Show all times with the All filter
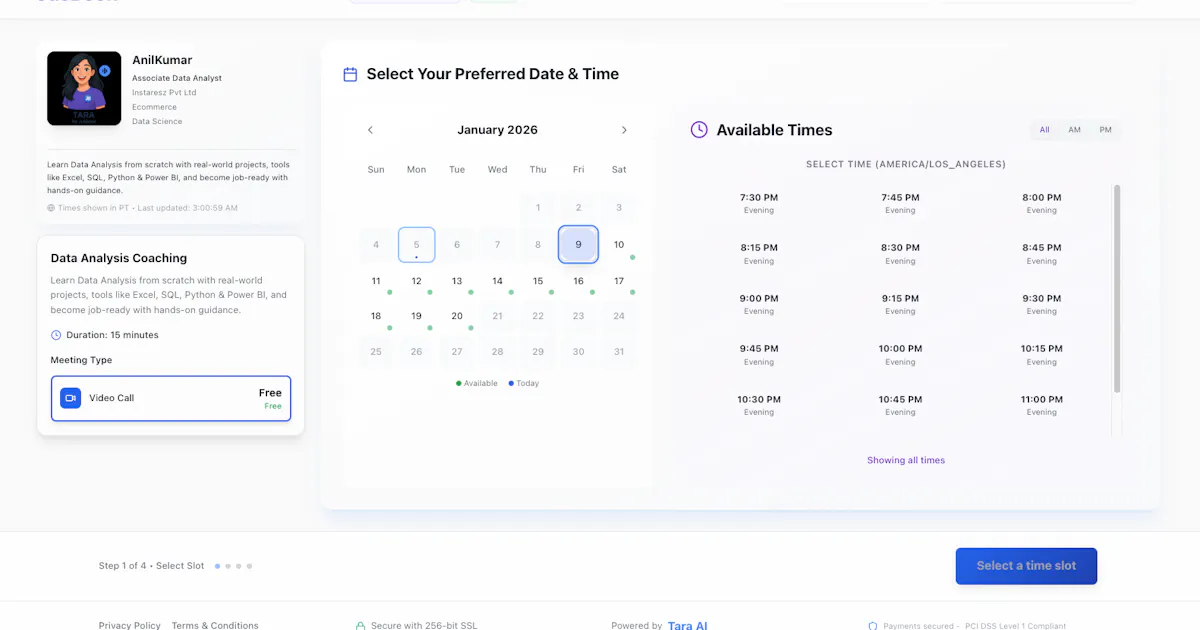 1044,130
